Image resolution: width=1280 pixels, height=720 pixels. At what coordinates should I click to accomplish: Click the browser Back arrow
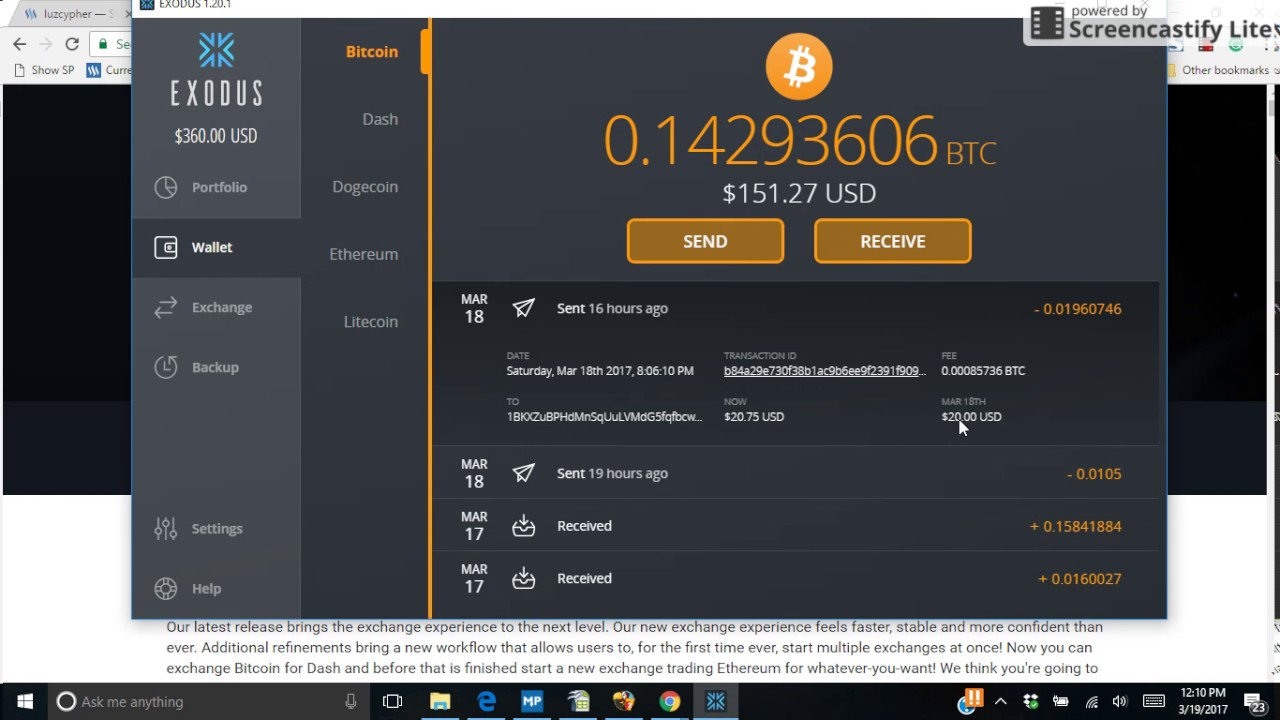click(x=19, y=44)
